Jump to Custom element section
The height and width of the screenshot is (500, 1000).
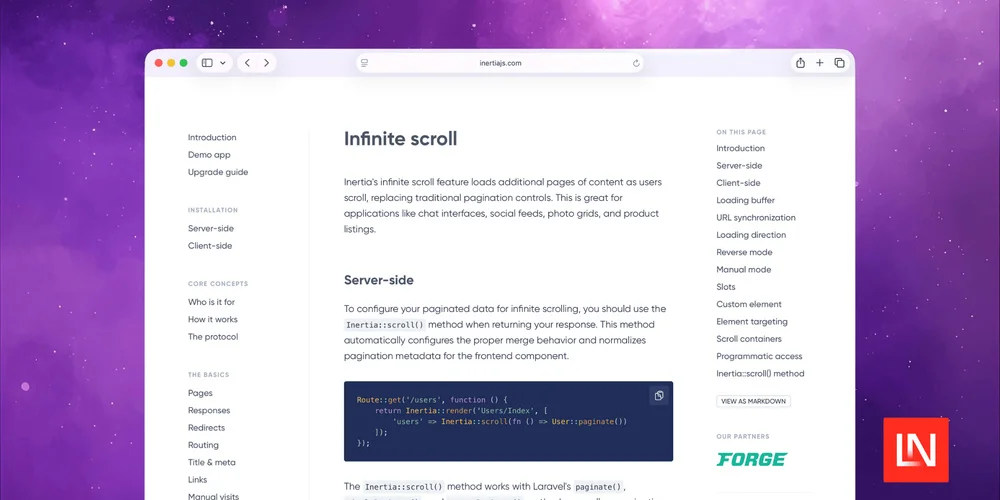click(749, 304)
